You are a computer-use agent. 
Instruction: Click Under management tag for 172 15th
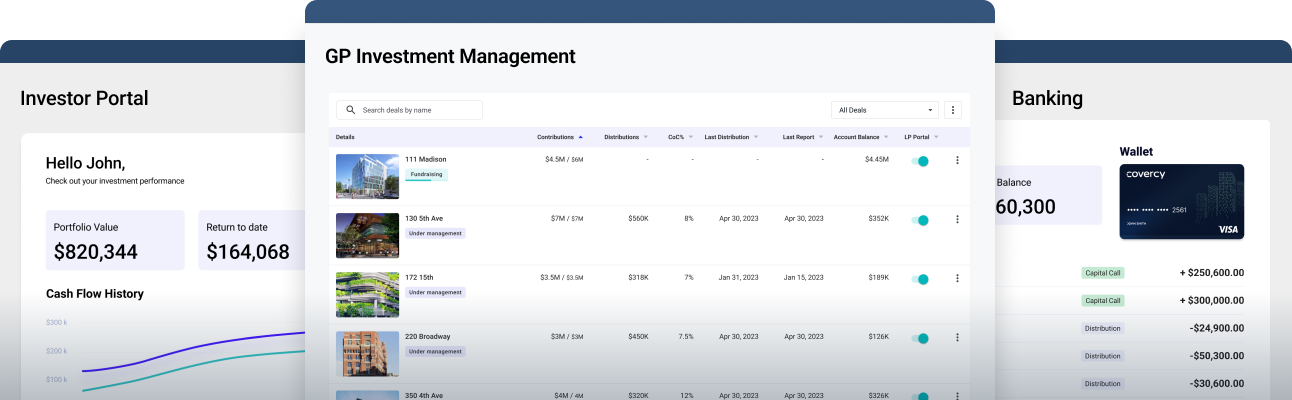pos(435,292)
